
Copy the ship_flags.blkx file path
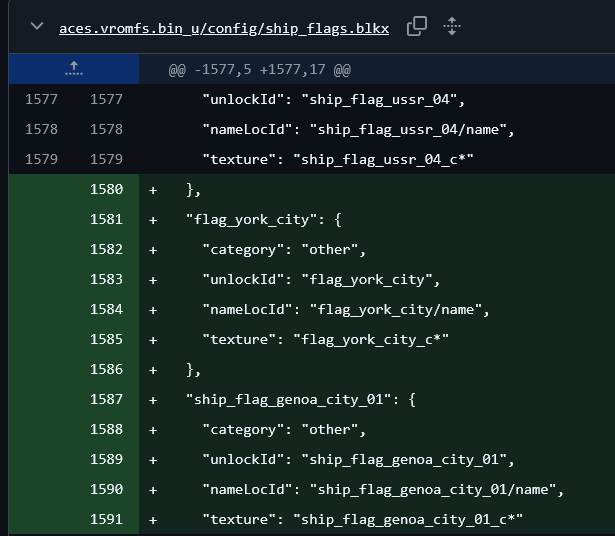point(417,27)
